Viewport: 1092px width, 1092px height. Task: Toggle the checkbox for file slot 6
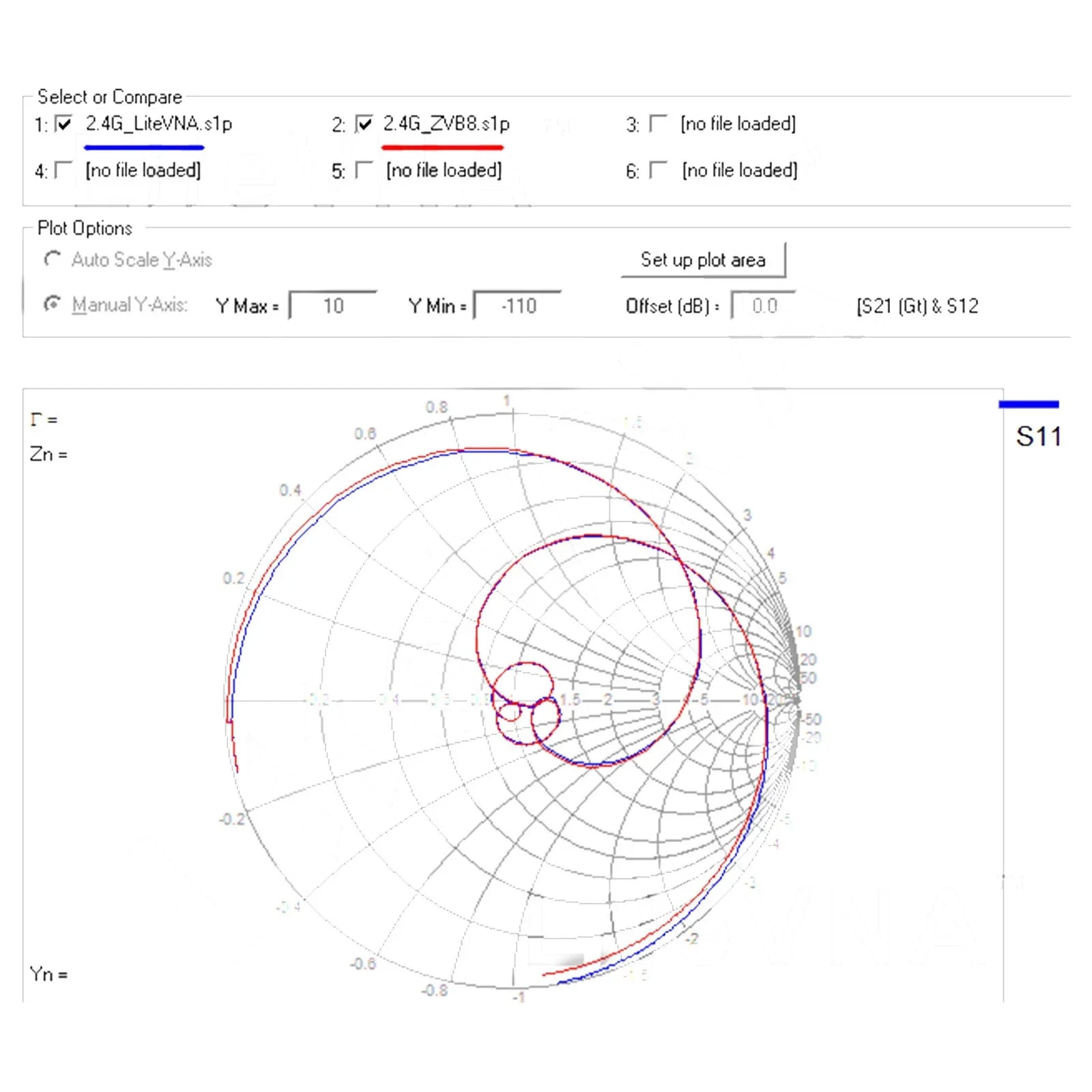coord(658,170)
